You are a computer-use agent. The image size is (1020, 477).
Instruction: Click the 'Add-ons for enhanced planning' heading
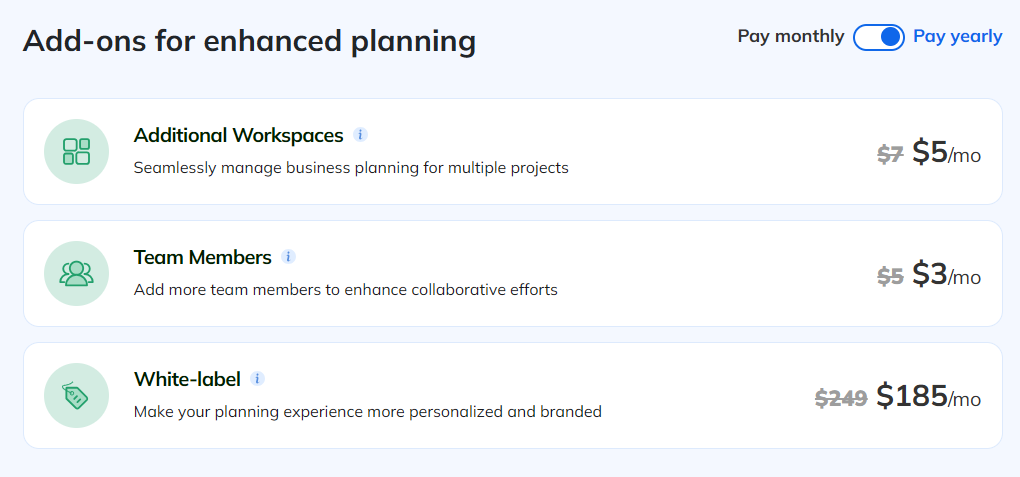pos(249,41)
